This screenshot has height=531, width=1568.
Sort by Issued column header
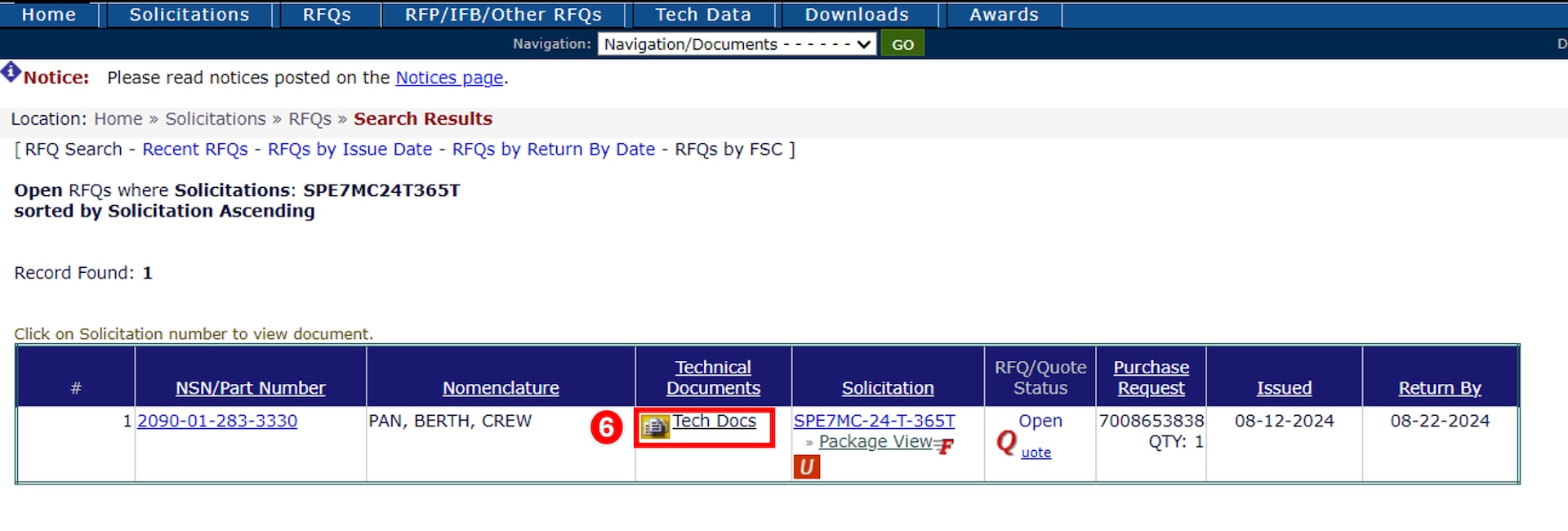point(1284,388)
